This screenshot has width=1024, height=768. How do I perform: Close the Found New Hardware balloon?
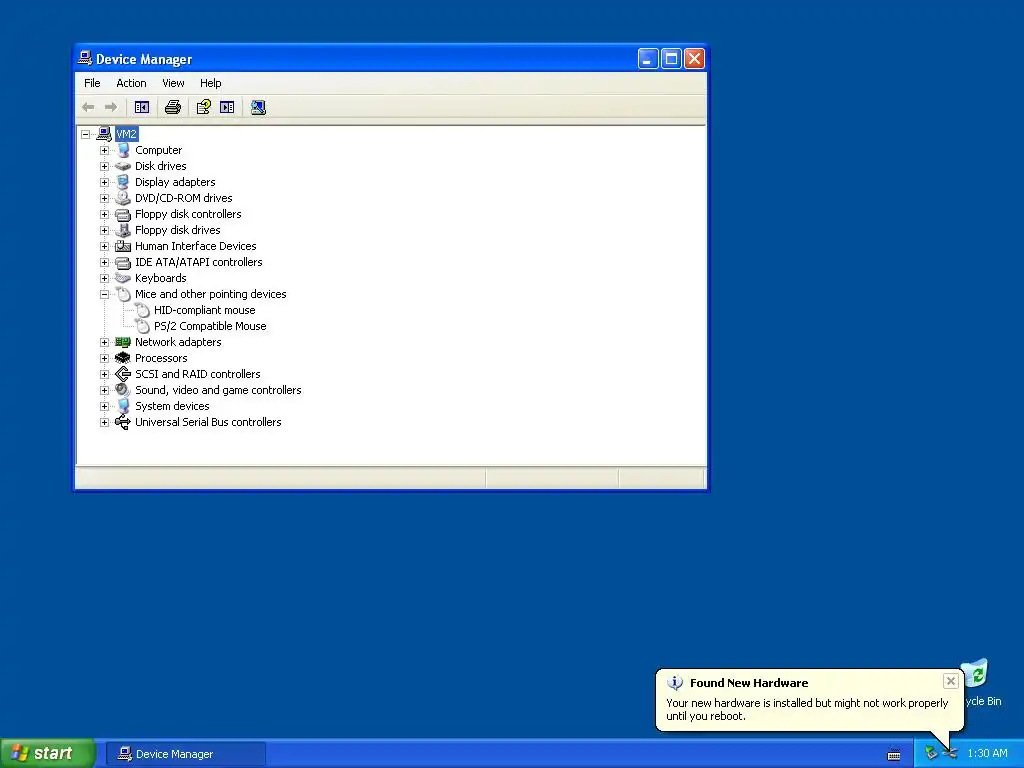pyautogui.click(x=951, y=681)
